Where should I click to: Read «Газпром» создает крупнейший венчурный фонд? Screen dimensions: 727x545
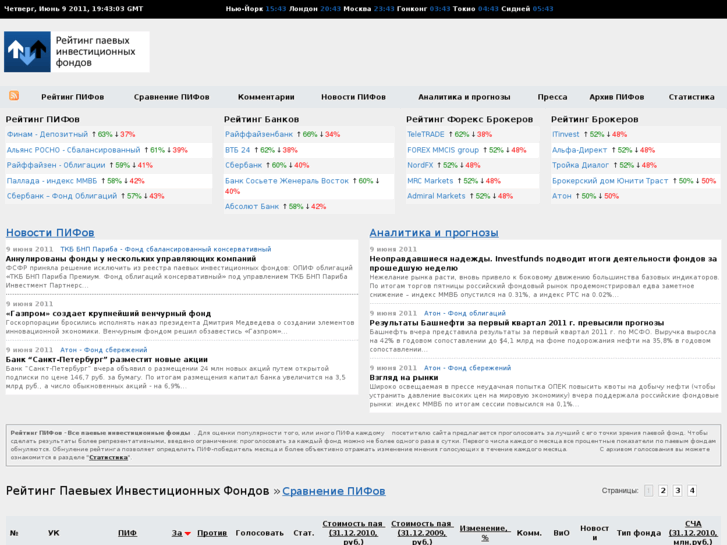click(x=108, y=314)
